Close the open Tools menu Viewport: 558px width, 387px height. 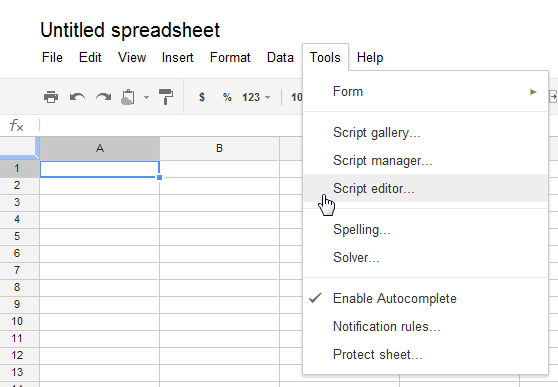[x=325, y=57]
